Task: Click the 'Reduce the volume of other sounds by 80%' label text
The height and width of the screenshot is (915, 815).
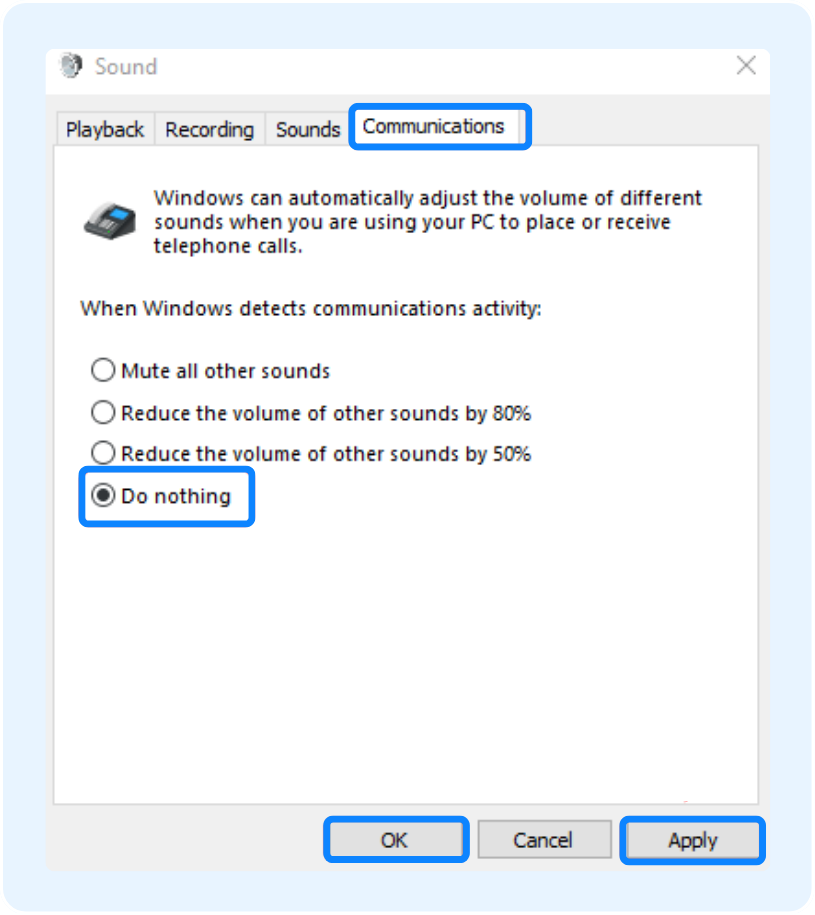Action: 325,412
